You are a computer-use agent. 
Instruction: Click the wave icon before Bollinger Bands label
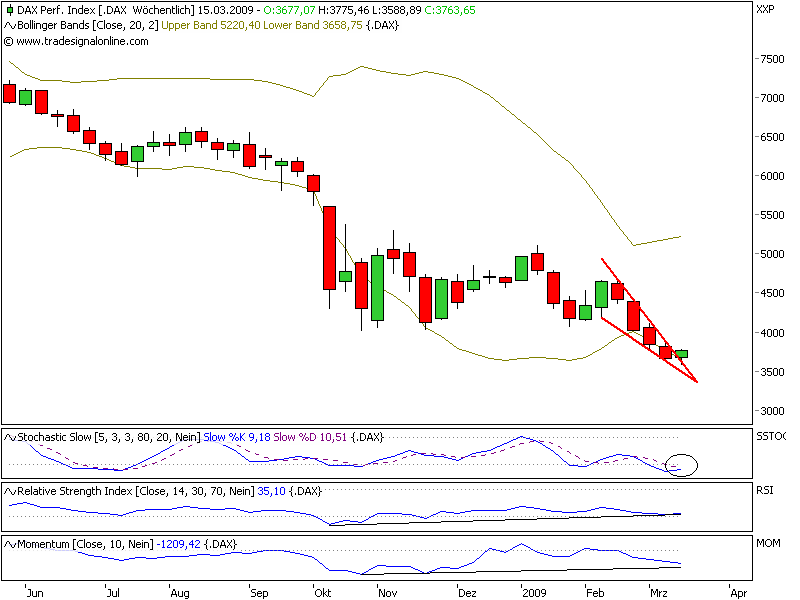[9, 27]
